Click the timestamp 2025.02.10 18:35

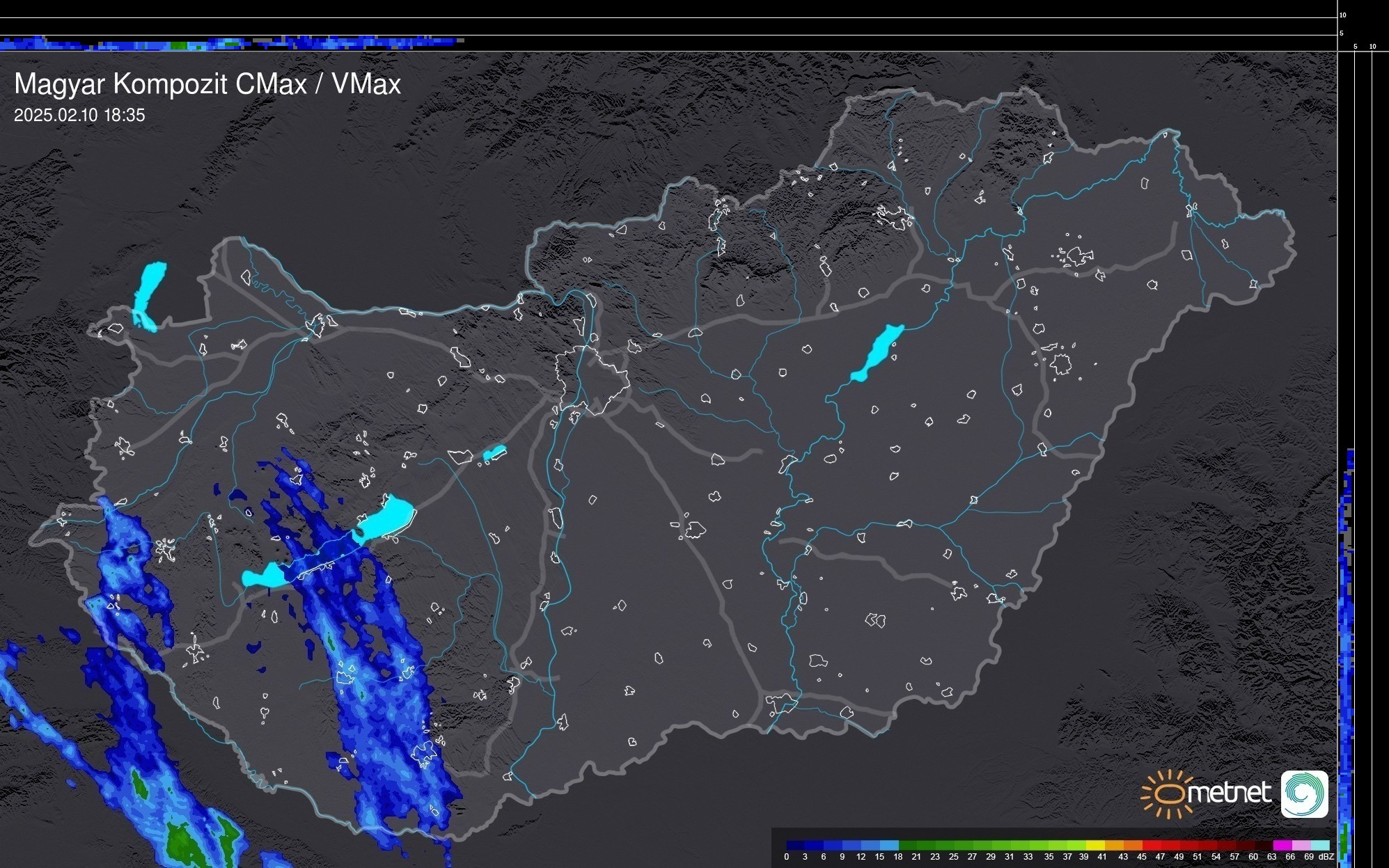pyautogui.click(x=79, y=116)
